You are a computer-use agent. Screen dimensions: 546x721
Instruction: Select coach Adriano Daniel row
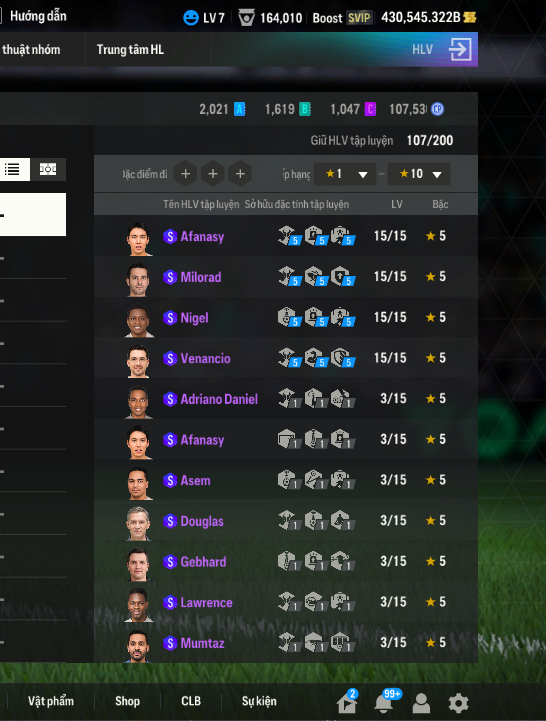pos(286,399)
